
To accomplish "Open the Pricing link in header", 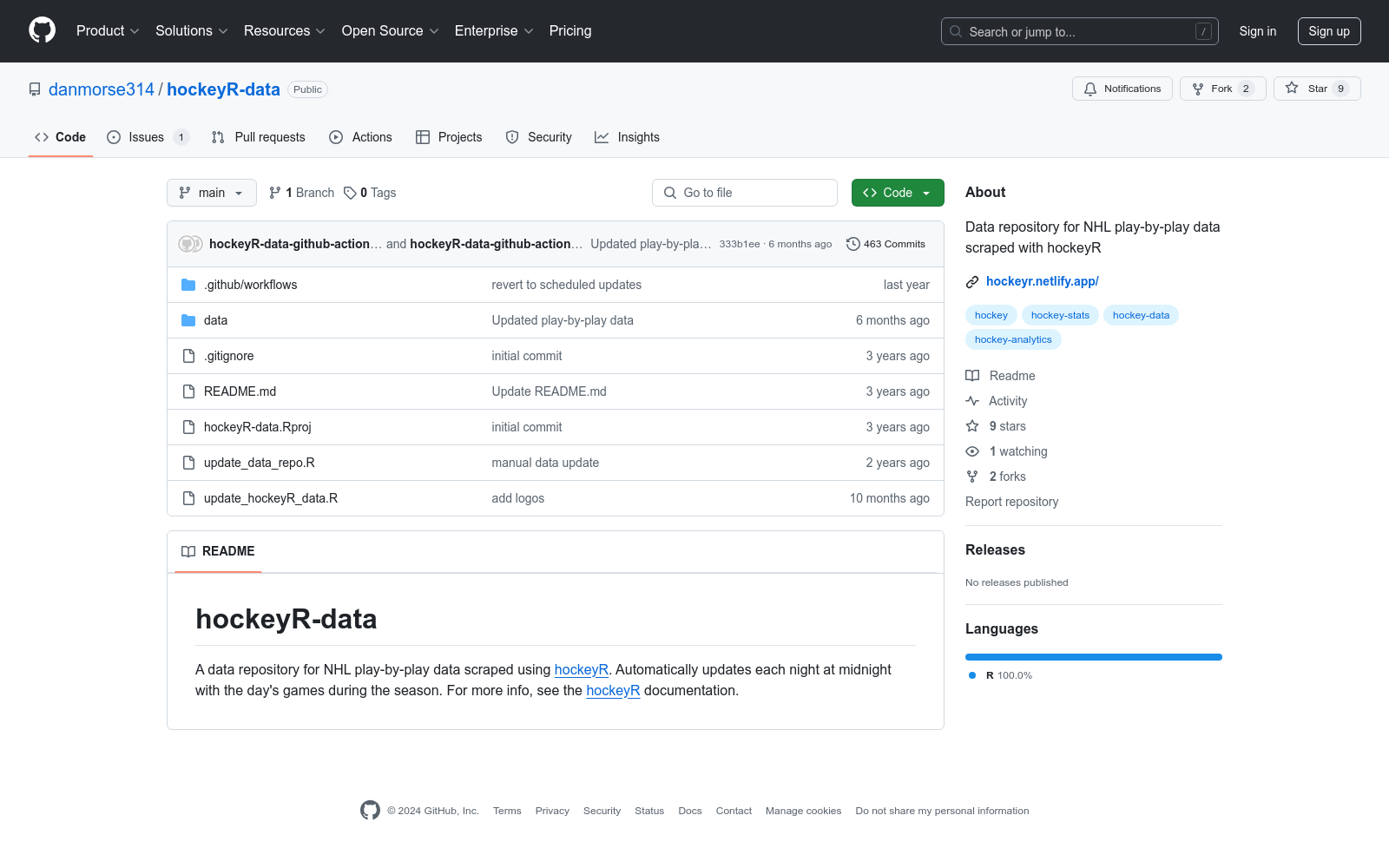I will click(570, 31).
